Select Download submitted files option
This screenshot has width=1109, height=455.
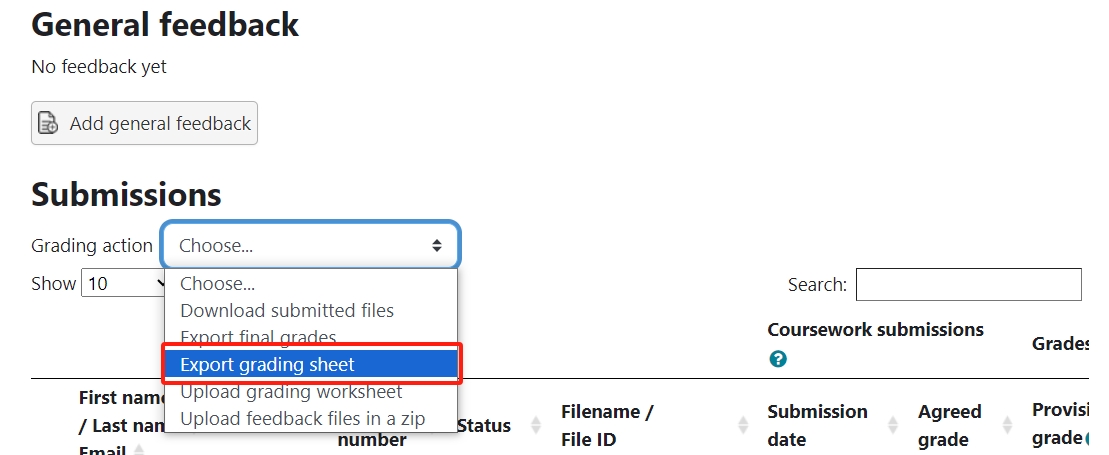click(x=287, y=311)
